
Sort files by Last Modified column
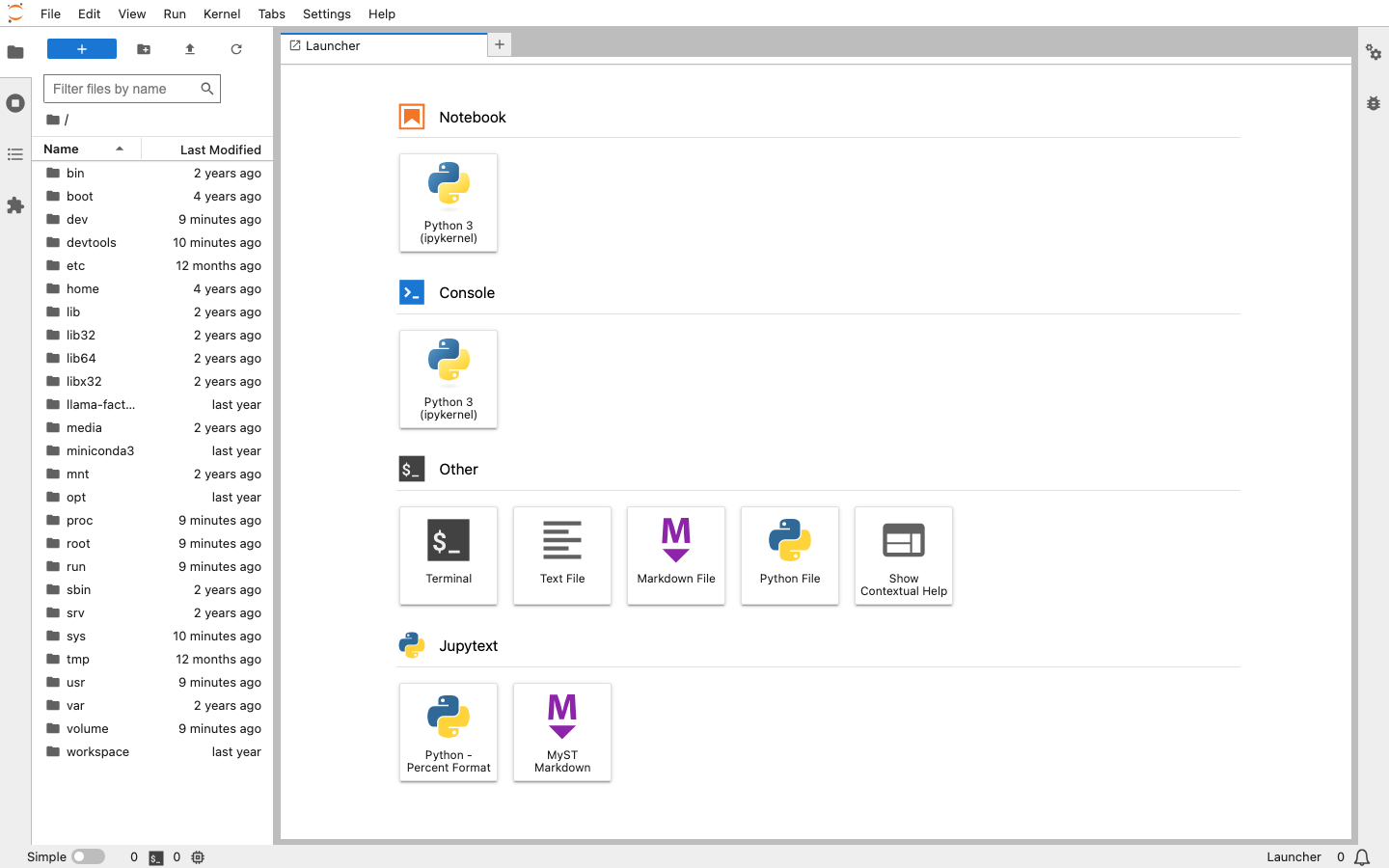pyautogui.click(x=207, y=149)
